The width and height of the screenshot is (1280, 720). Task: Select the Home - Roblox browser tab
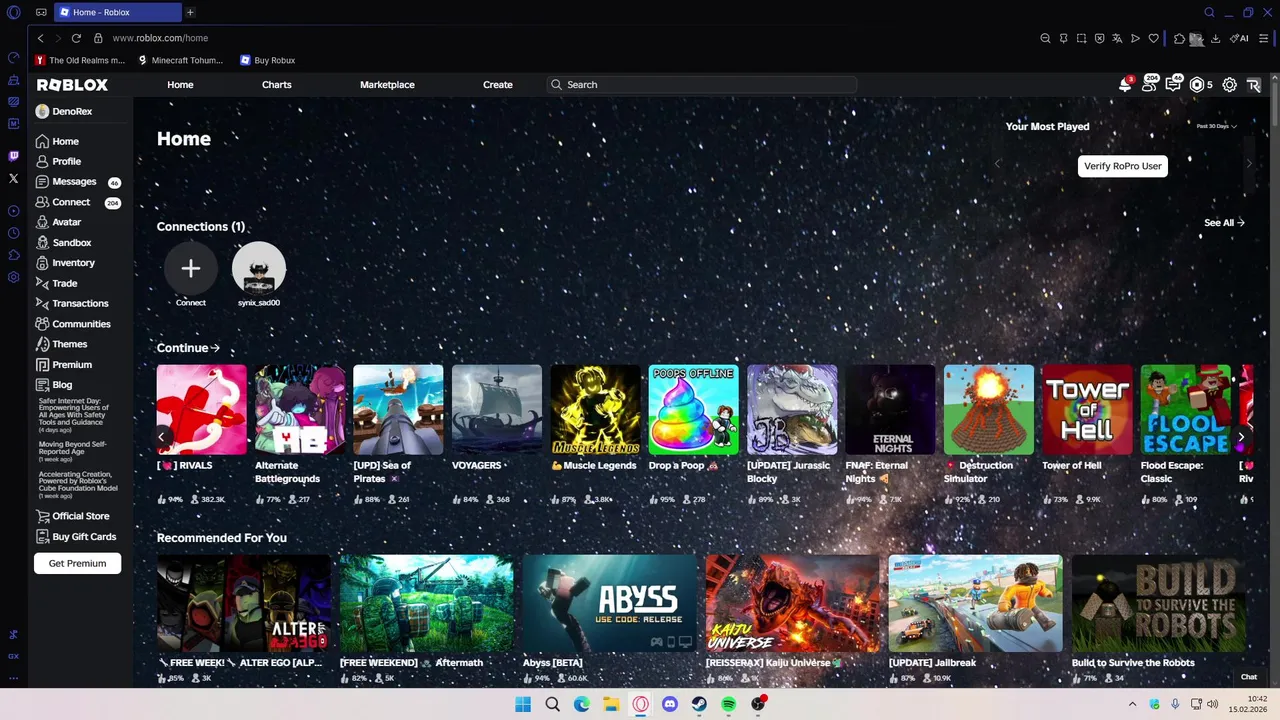[116, 12]
